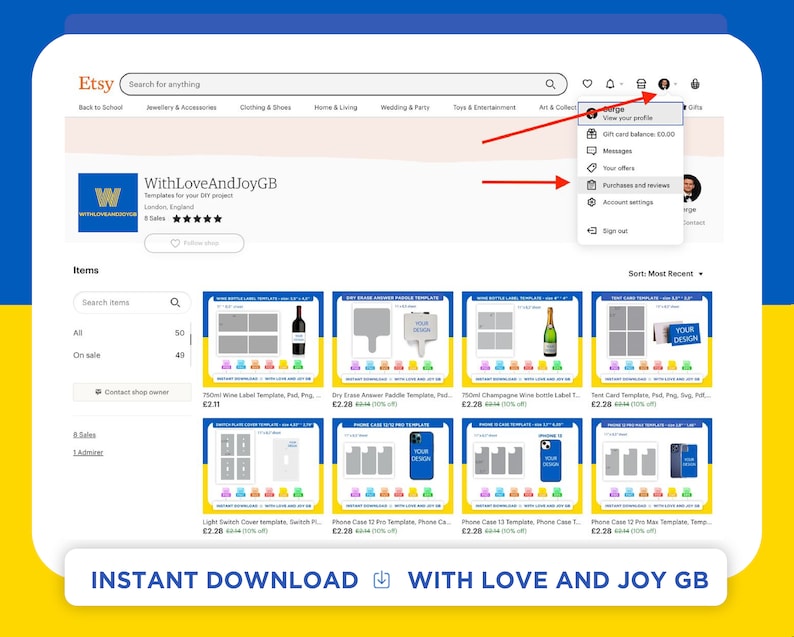Select Messages in account menu
Viewport: 794px width, 637px height.
630,151
